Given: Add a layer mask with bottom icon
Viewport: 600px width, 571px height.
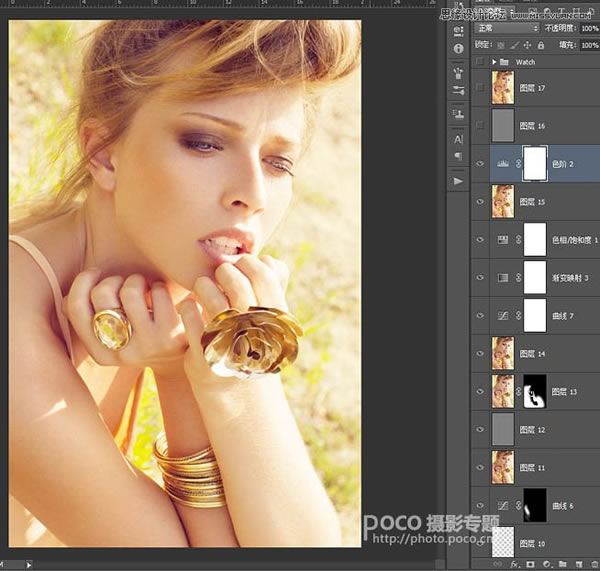Looking at the screenshot, I should point(530,564).
